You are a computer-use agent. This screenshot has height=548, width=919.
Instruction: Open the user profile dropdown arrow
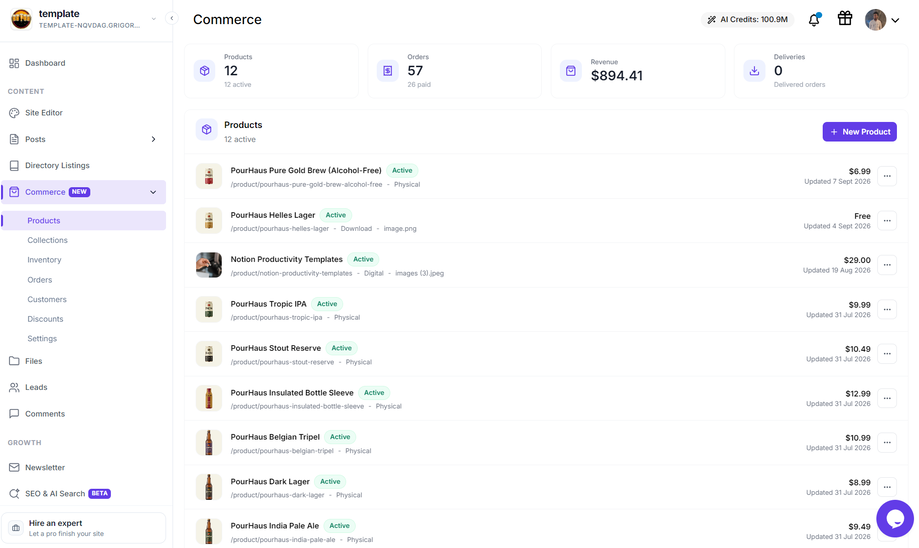click(x=895, y=20)
